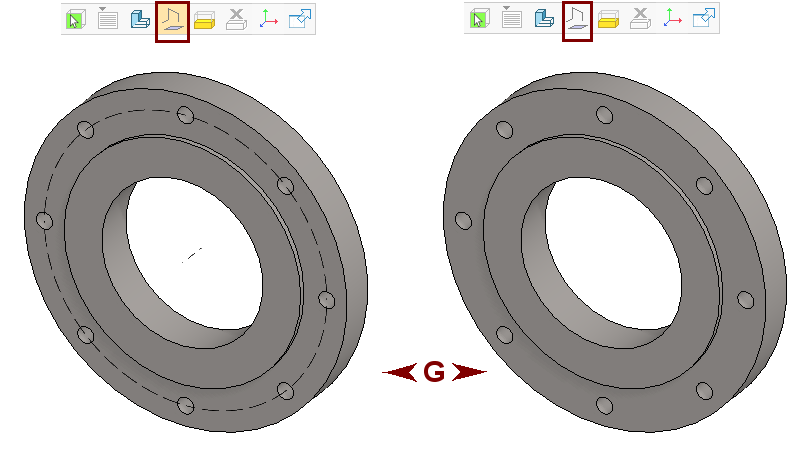This screenshot has width=802, height=450.
Task: Click the blue arrow window icon in left toolbar
Action: tap(300, 19)
